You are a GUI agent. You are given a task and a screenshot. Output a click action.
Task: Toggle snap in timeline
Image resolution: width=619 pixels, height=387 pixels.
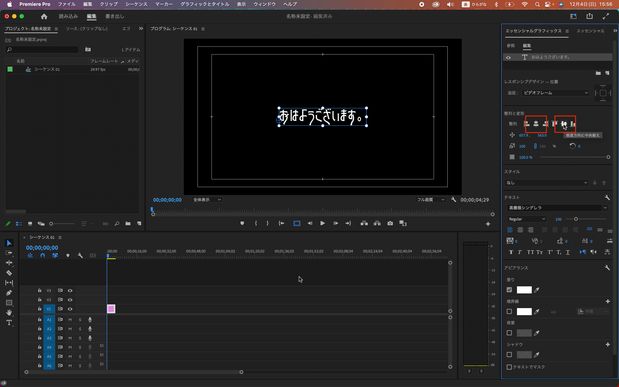pos(43,255)
